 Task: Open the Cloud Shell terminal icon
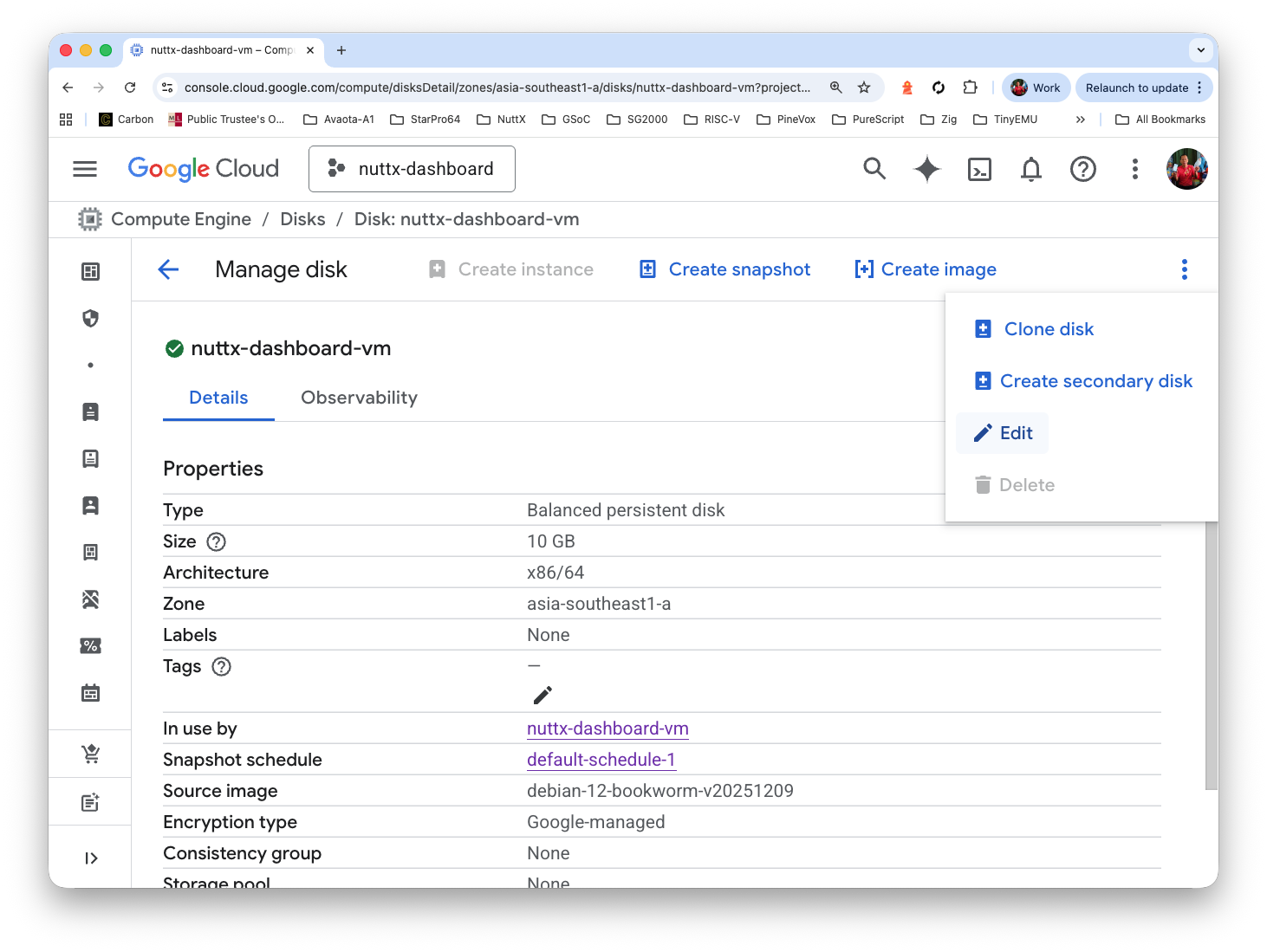[979, 169]
